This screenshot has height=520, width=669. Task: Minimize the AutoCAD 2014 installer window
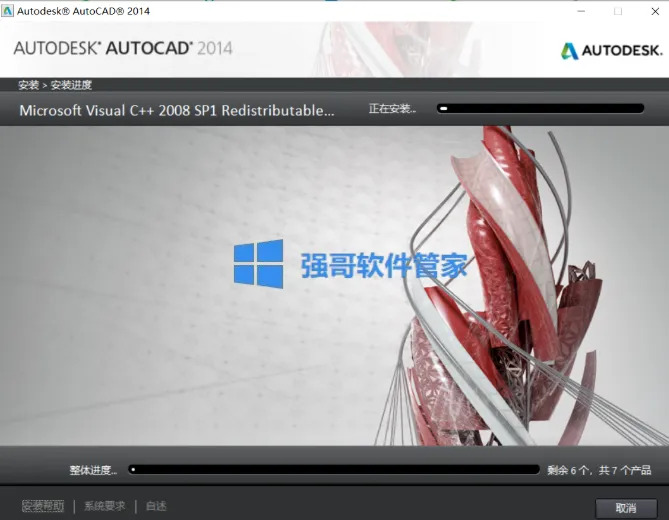[x=581, y=12]
